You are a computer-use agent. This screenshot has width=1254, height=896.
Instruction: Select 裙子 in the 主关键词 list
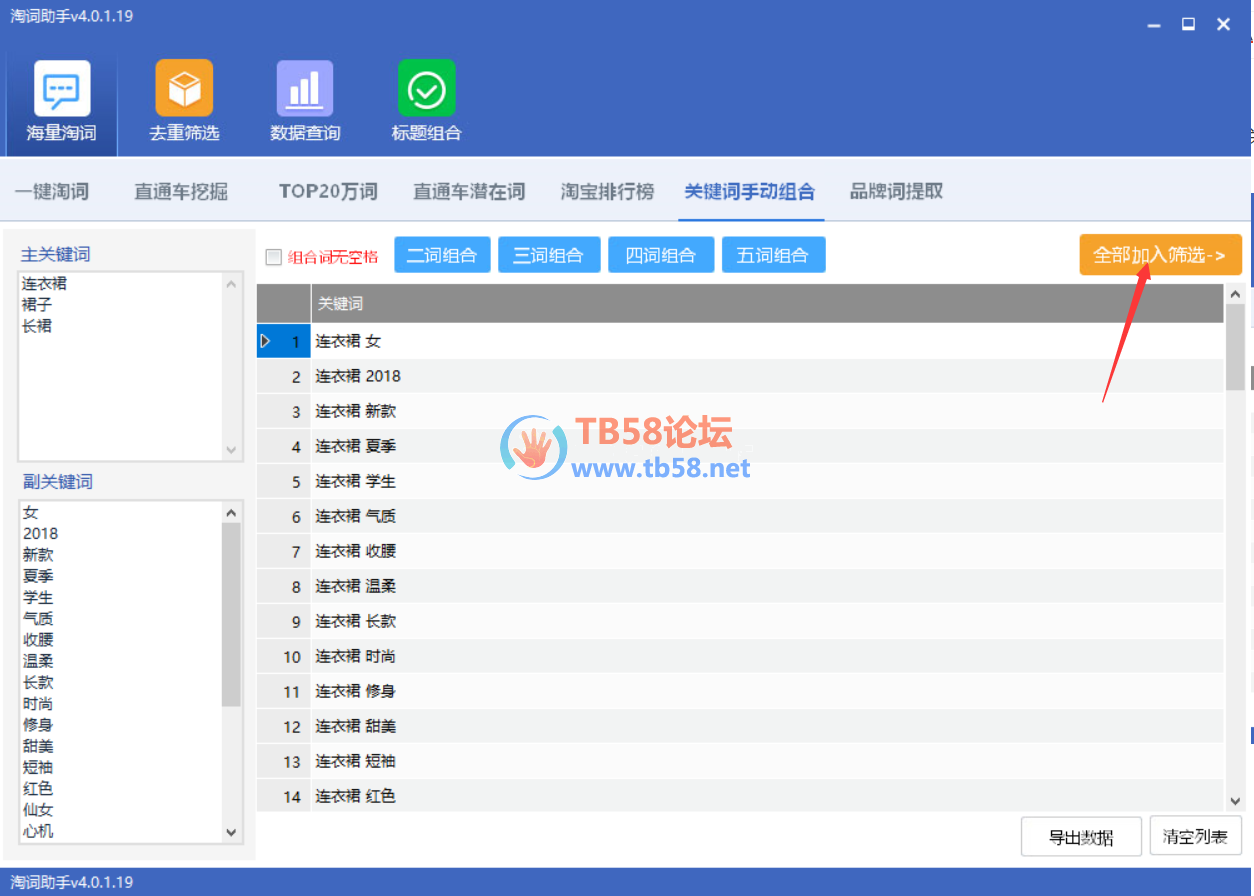point(37,304)
